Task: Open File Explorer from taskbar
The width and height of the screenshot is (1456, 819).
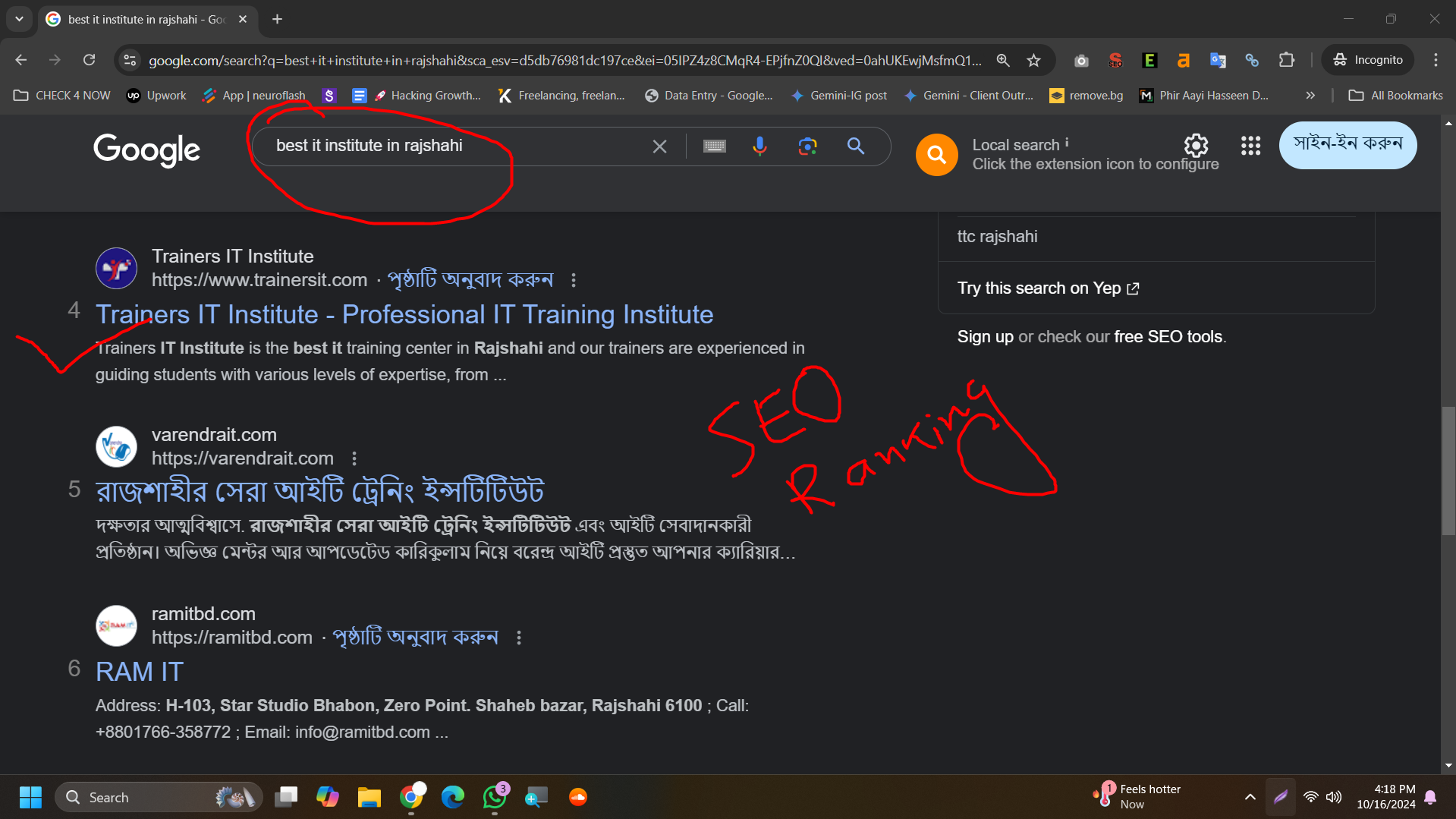Action: point(370,797)
